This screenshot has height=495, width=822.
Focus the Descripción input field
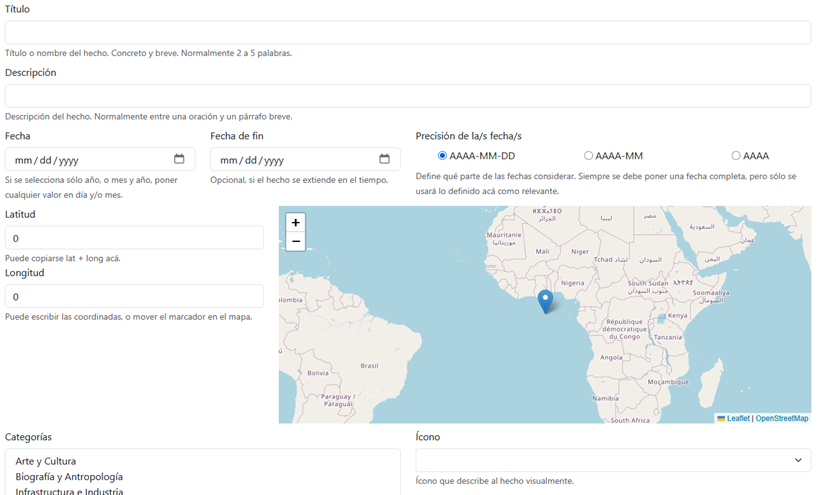click(408, 96)
